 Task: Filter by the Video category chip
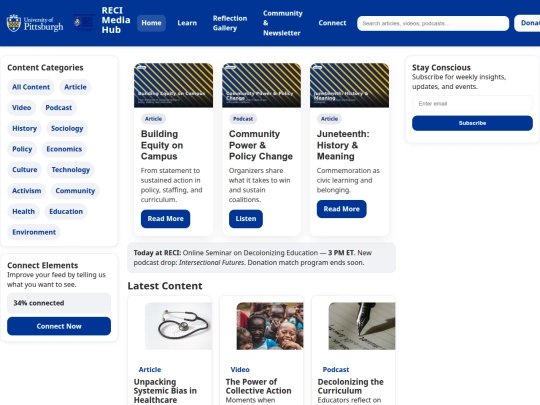tap(21, 107)
